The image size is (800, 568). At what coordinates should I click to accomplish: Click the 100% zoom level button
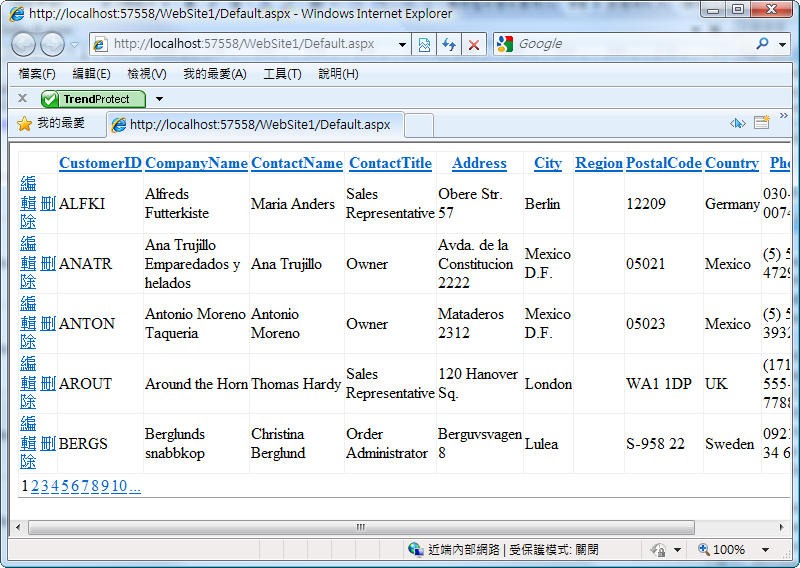(721, 549)
